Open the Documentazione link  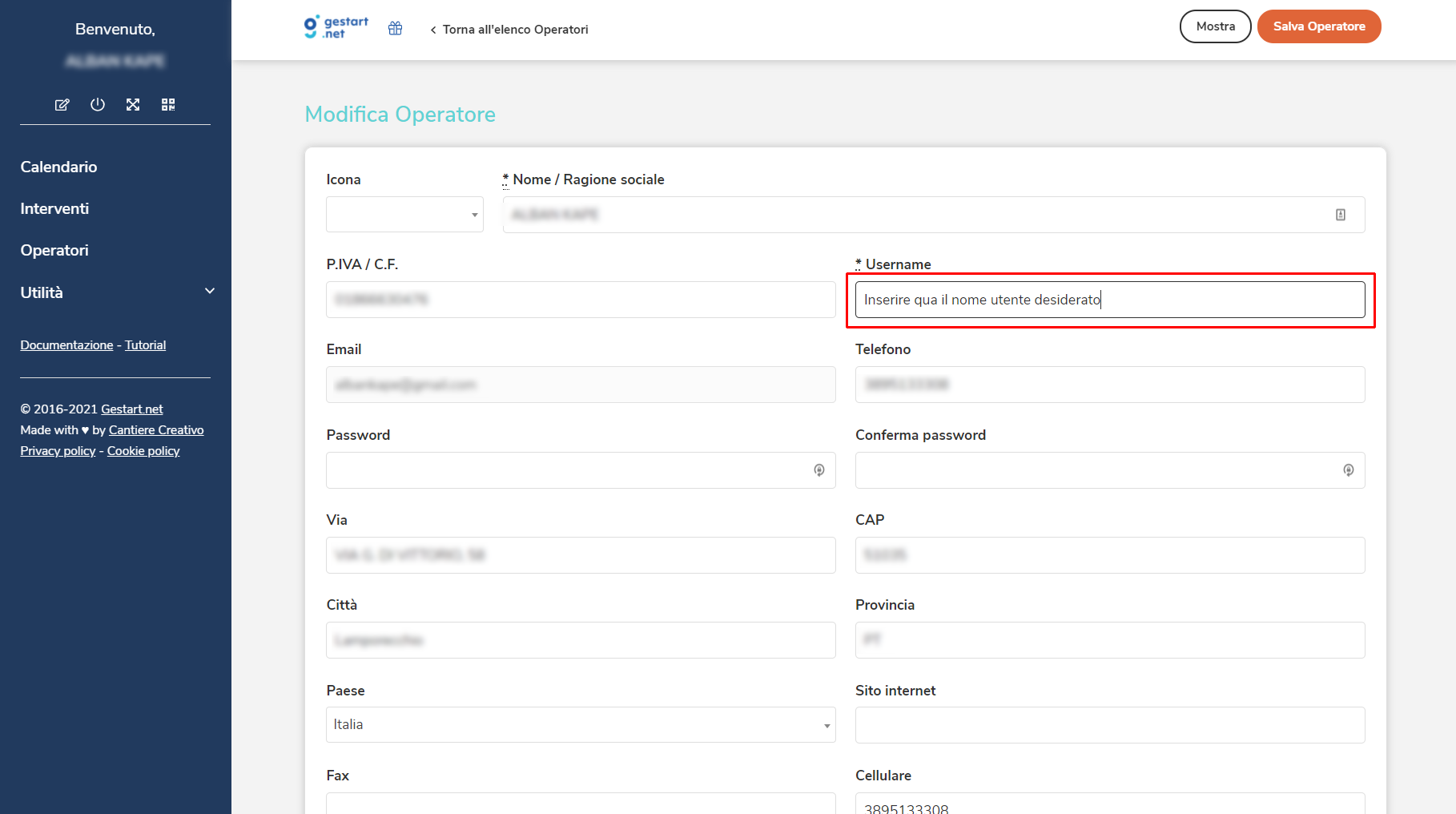[66, 345]
